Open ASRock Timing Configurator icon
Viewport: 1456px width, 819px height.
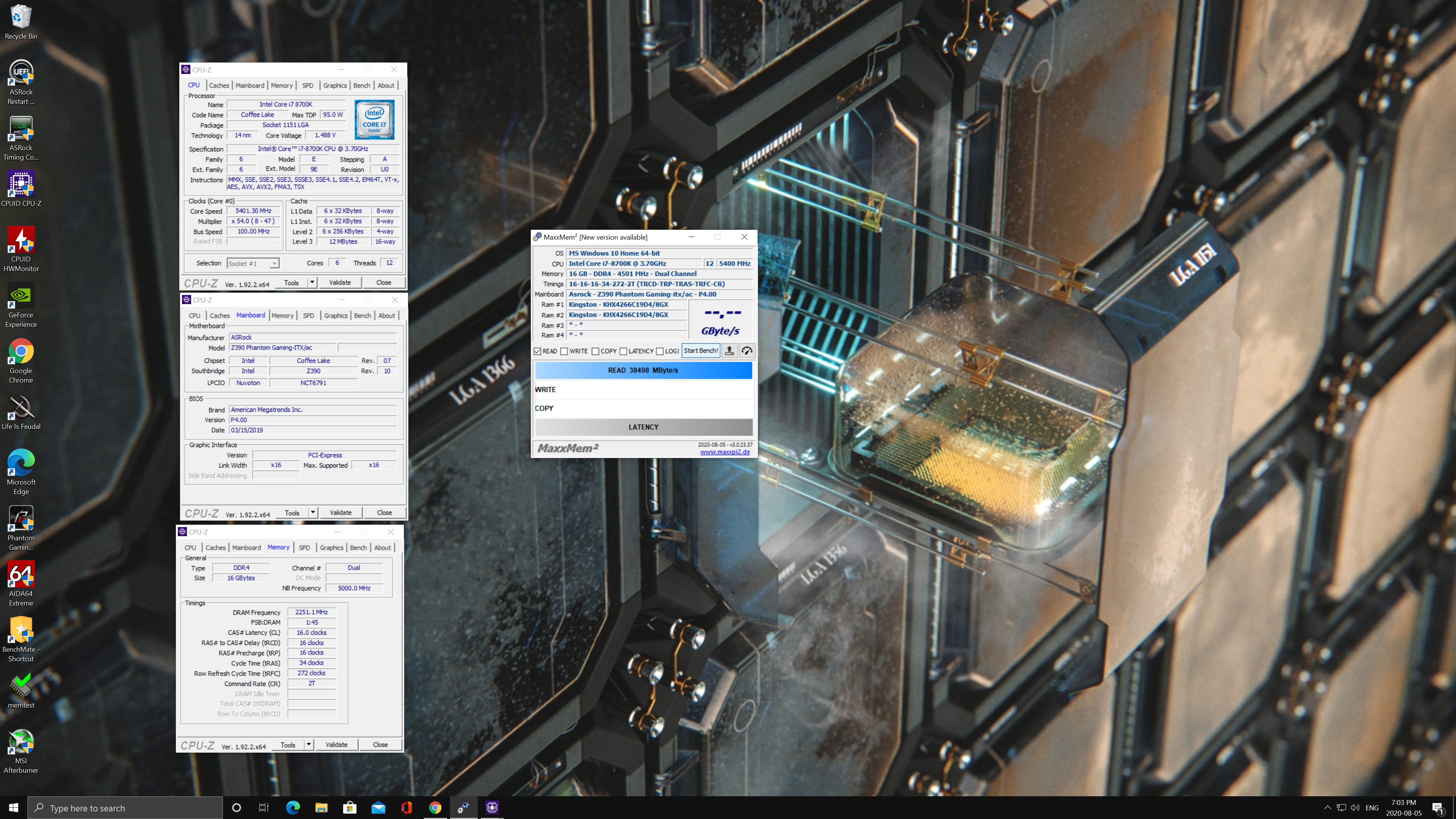point(20,138)
